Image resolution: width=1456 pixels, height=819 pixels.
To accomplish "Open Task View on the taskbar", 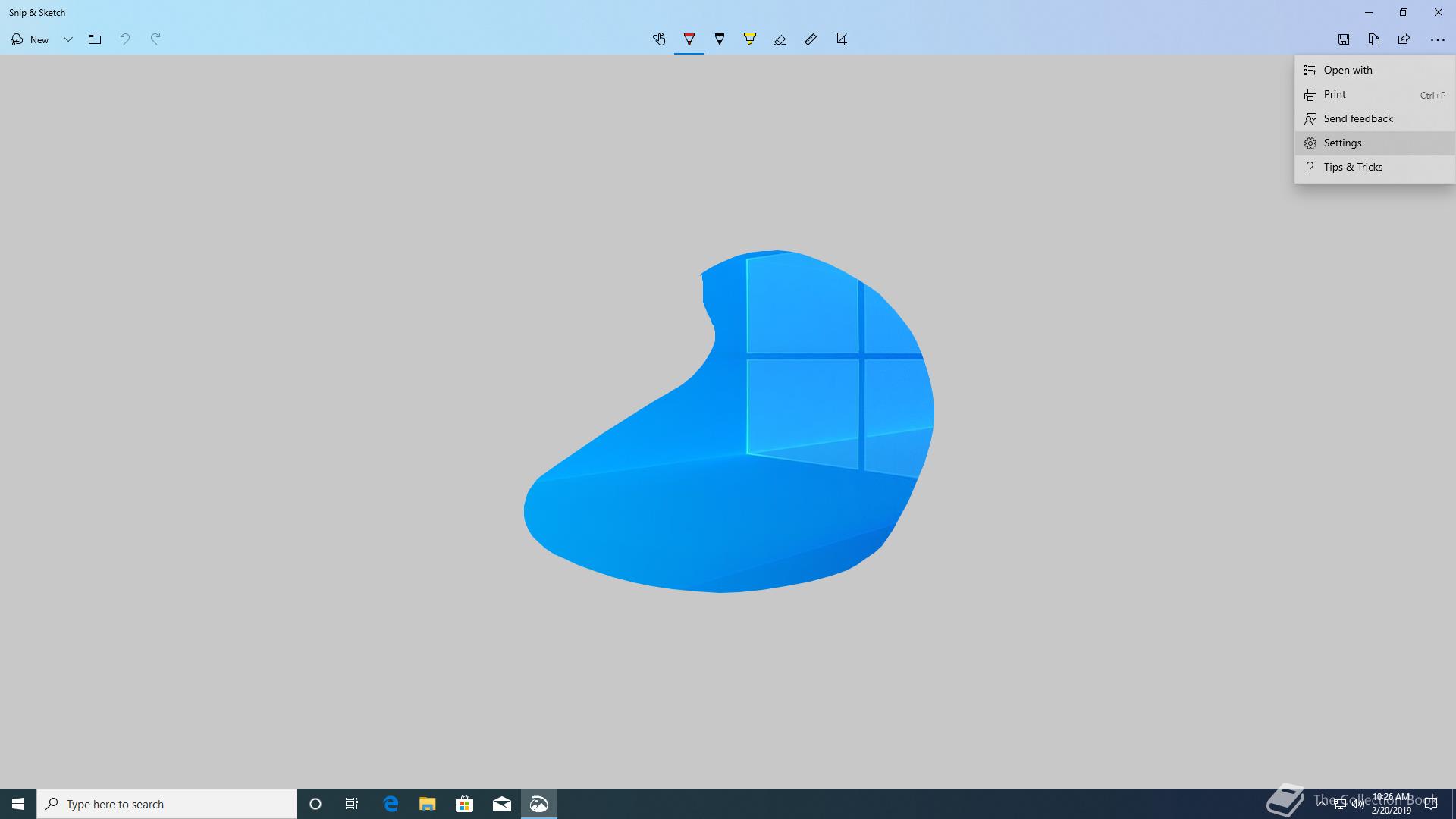I will (x=352, y=804).
